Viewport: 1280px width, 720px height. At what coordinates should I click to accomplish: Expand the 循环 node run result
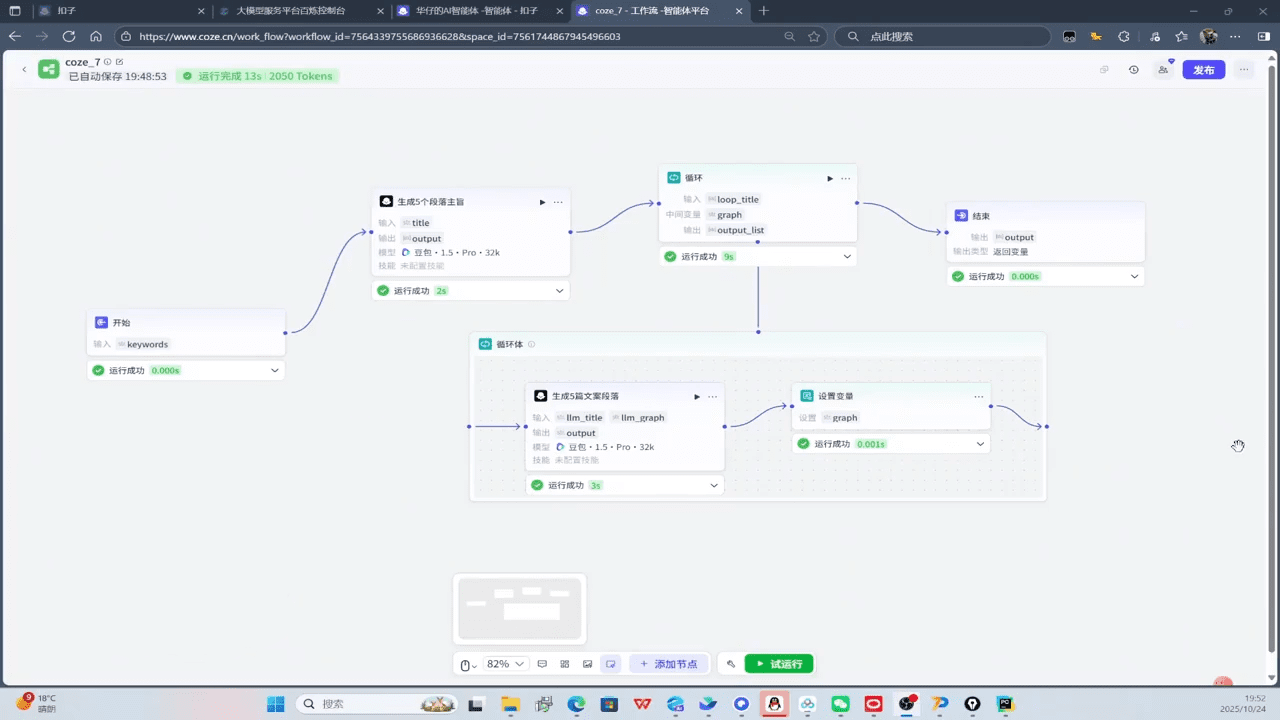(847, 256)
